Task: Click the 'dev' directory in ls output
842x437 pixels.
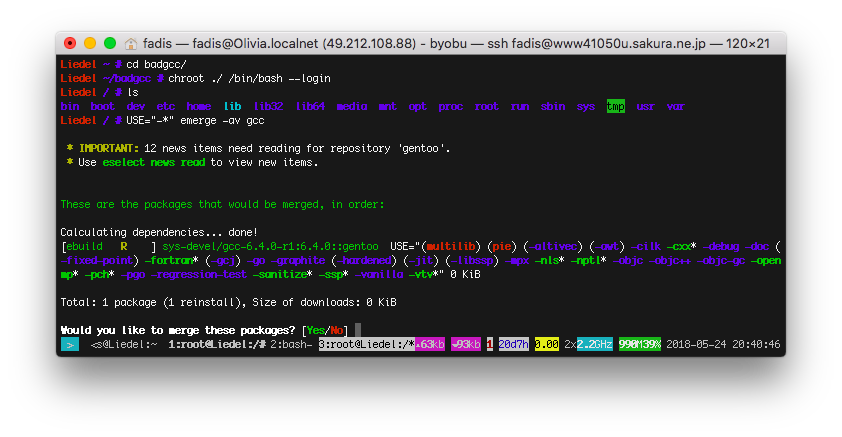Action: (135, 106)
